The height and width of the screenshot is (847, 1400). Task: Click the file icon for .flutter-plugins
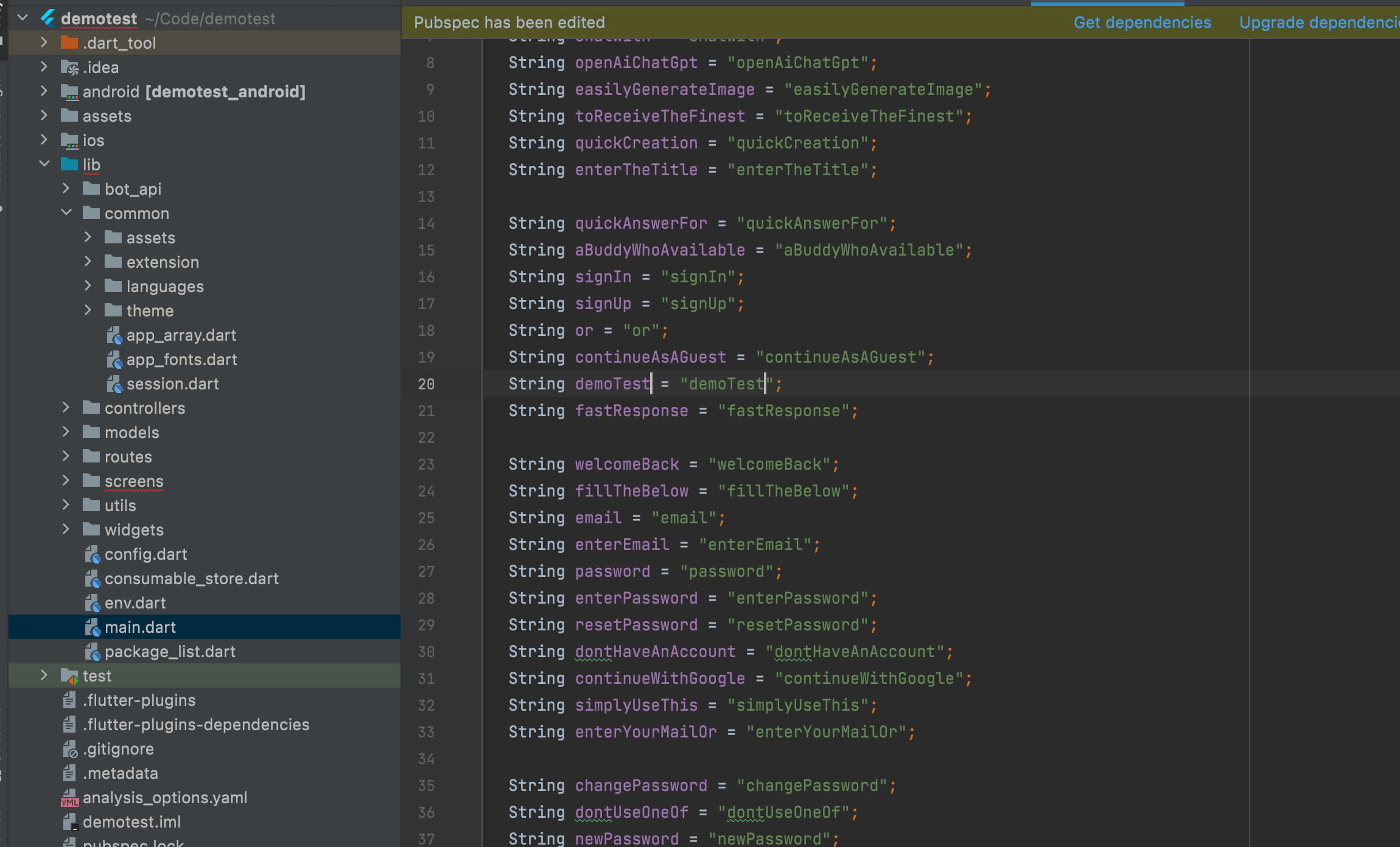pos(70,700)
